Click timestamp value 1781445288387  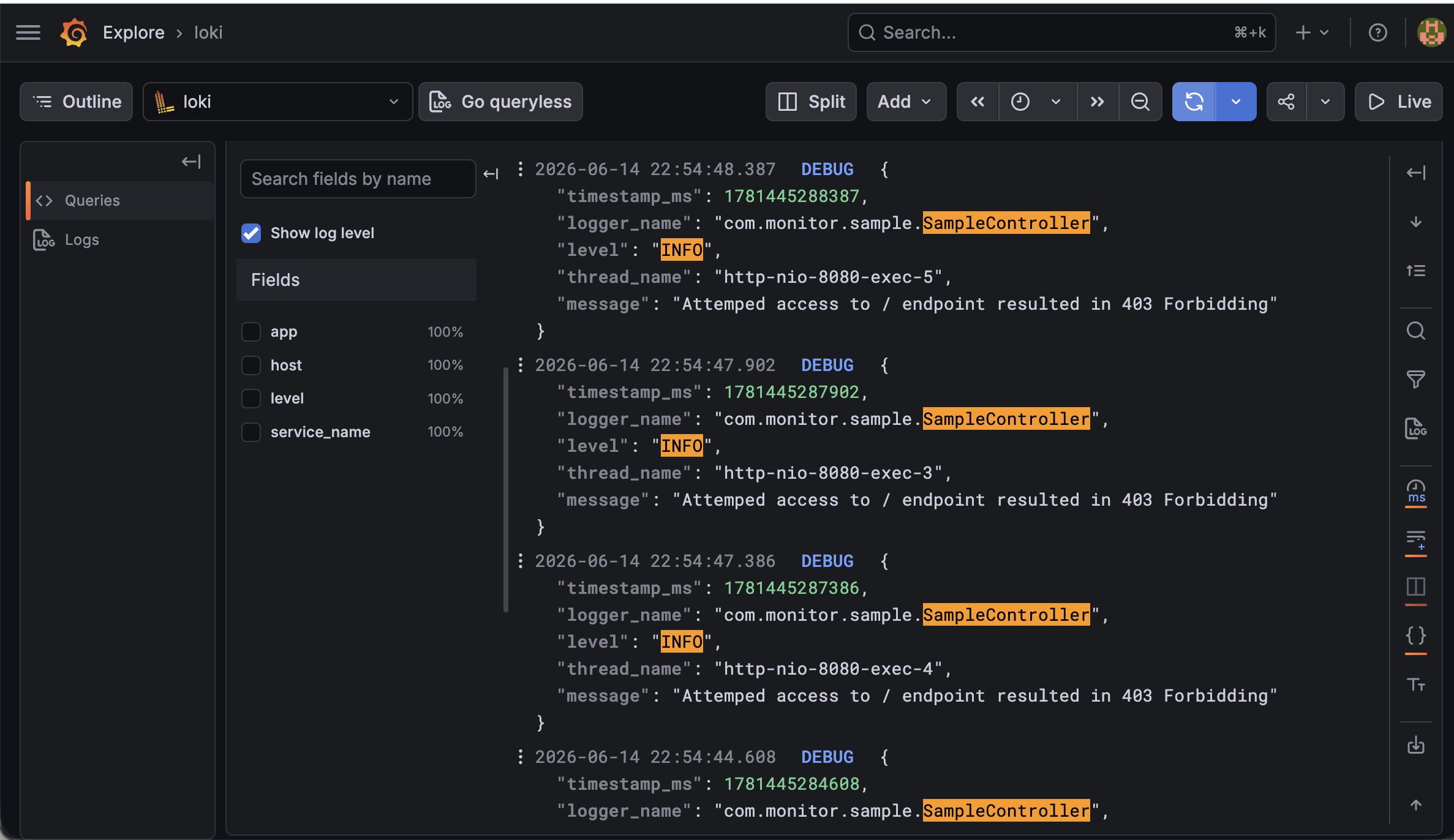click(792, 196)
